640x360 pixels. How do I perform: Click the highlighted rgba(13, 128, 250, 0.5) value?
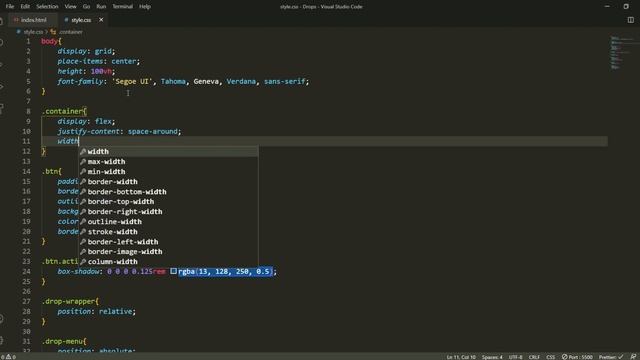[225, 271]
